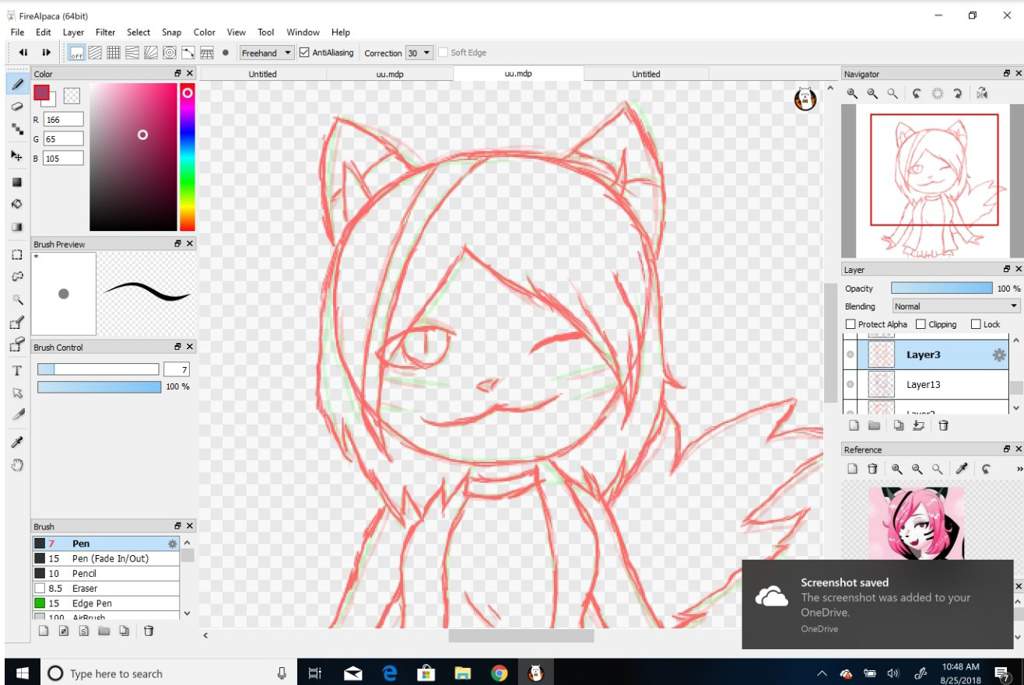Screen dimensions: 1024x685
Task: Hide Layer3 with its visibility dot
Action: coord(850,355)
